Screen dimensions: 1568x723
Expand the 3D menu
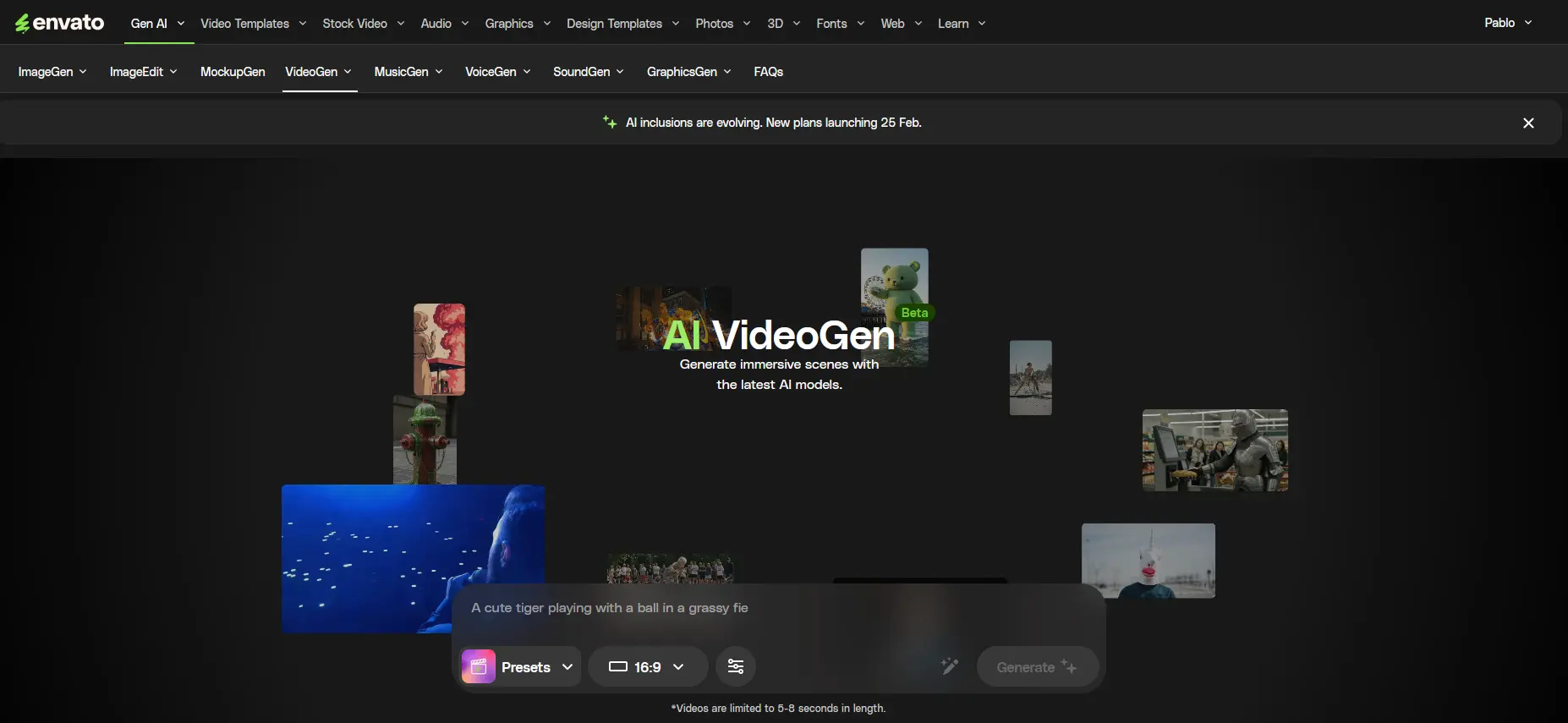[x=783, y=24]
